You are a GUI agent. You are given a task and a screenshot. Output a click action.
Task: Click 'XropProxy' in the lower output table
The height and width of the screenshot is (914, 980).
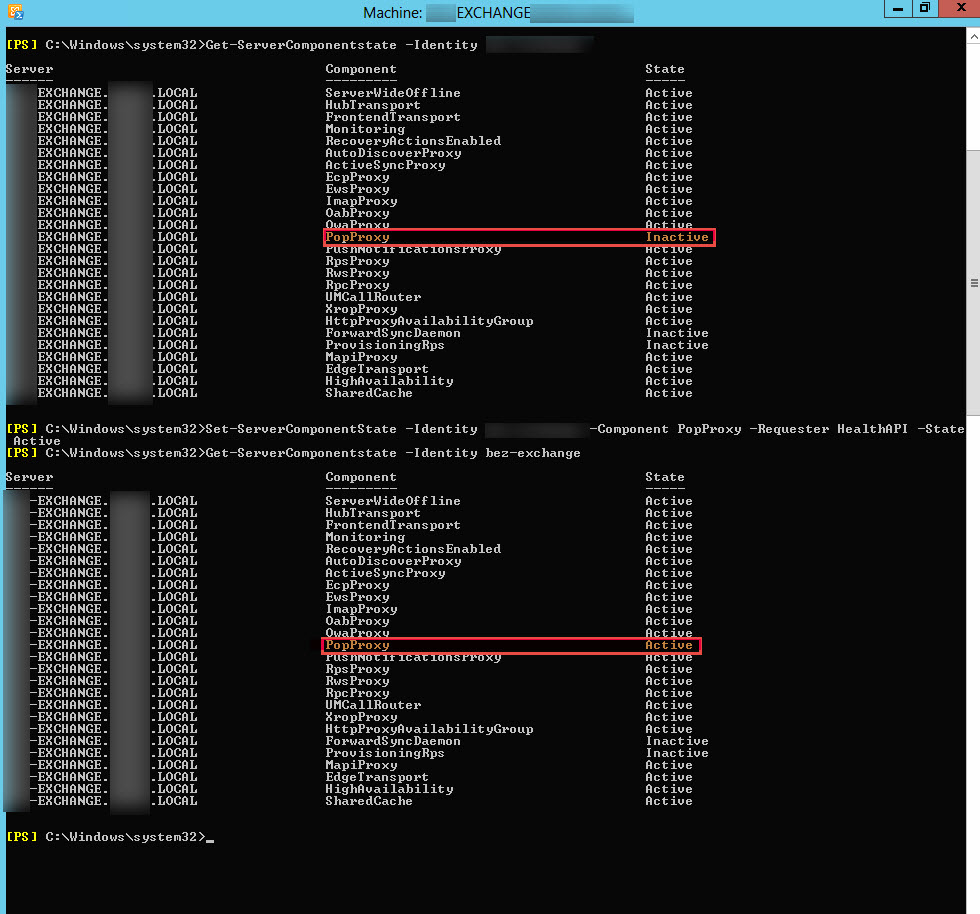point(361,717)
